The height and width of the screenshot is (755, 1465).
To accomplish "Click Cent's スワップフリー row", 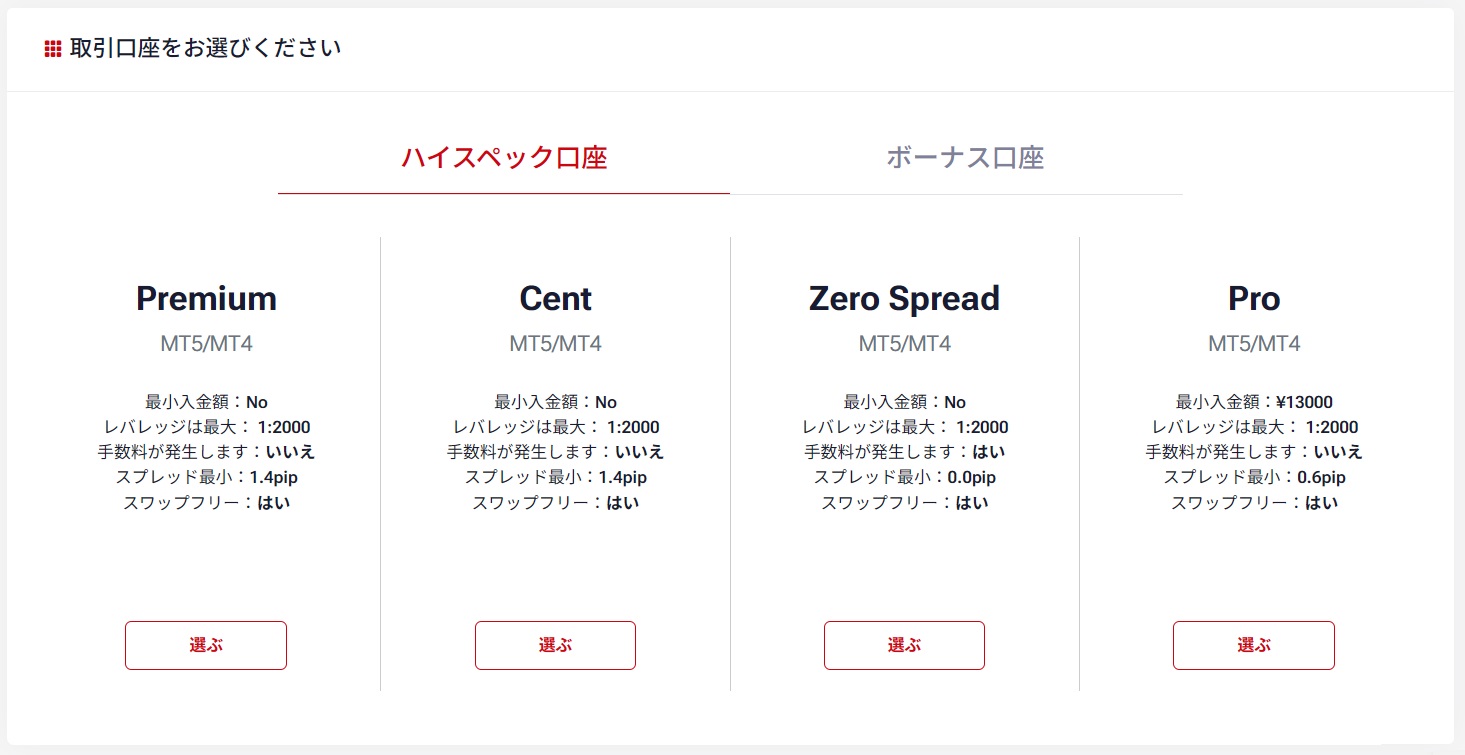I will (555, 502).
